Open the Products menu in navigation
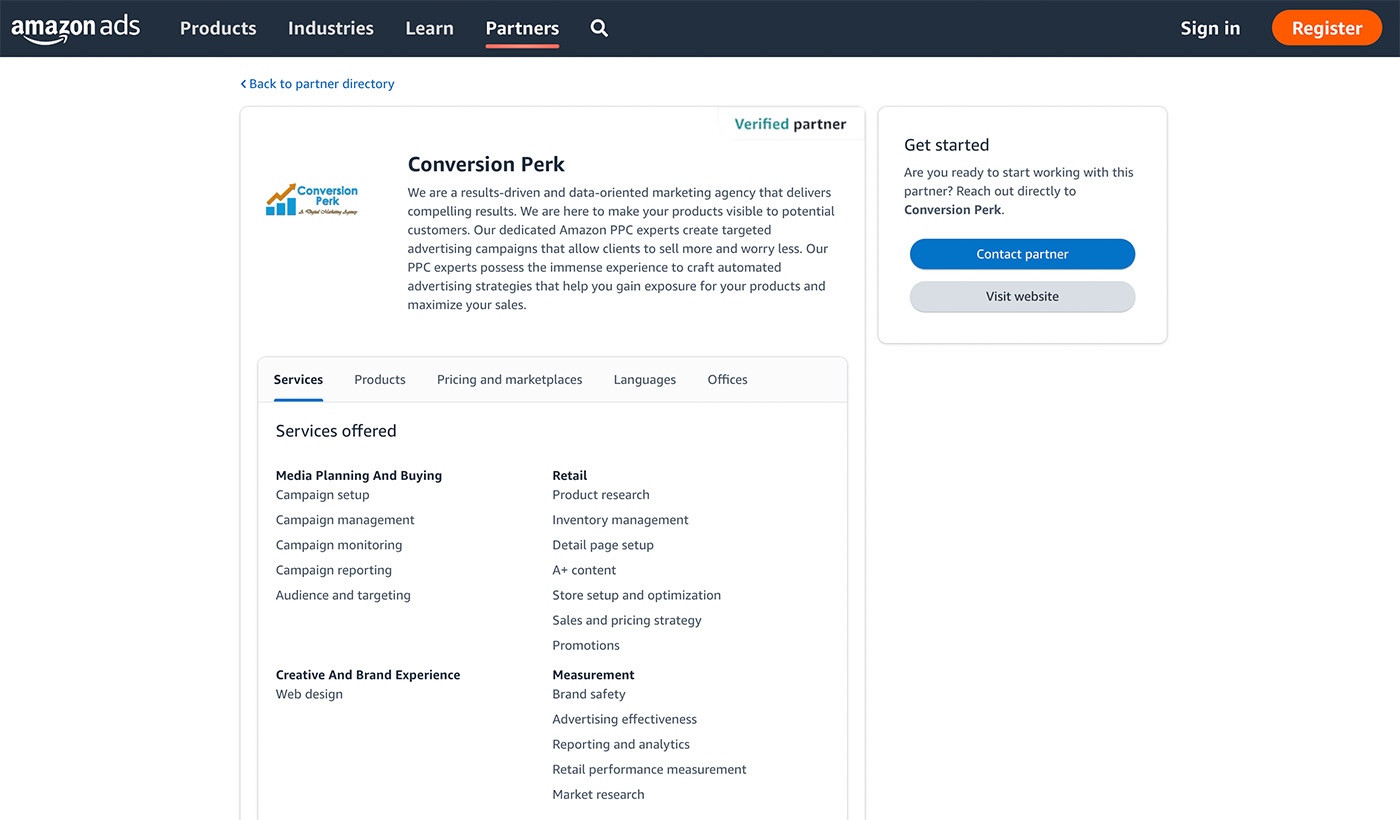 217,28
